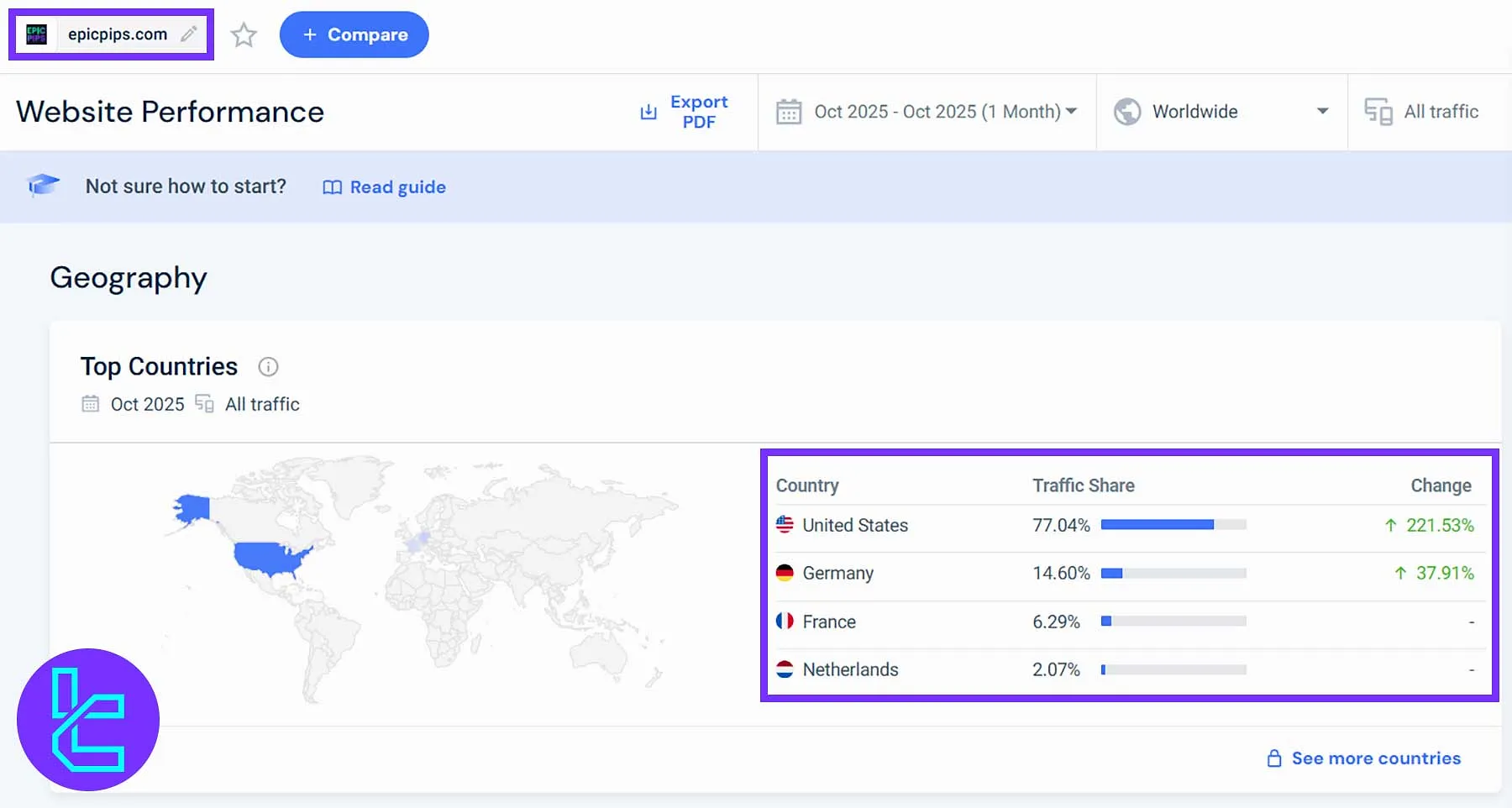
Task: Open the All traffic filter
Action: click(1440, 112)
